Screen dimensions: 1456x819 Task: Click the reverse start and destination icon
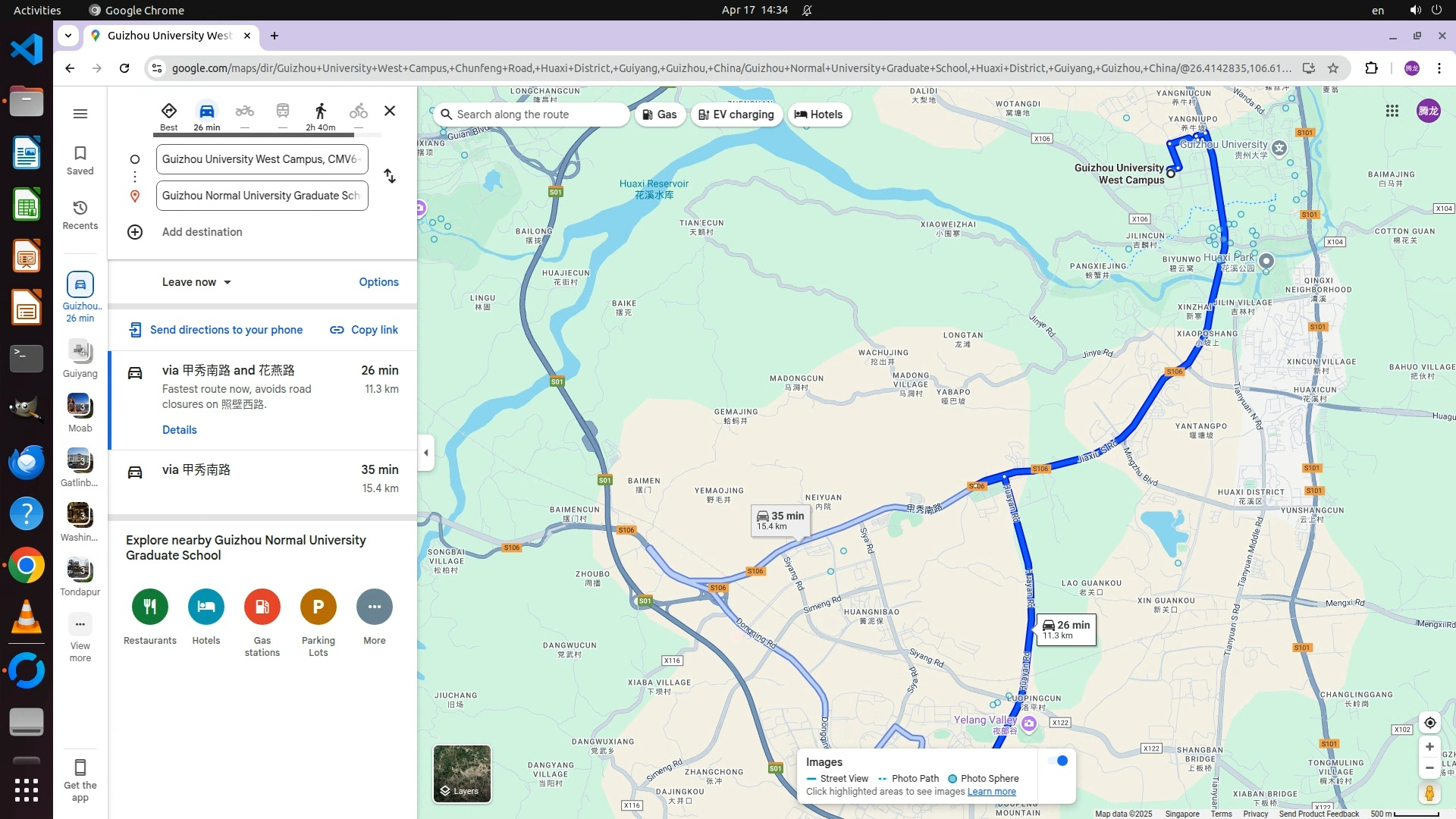coord(390,176)
